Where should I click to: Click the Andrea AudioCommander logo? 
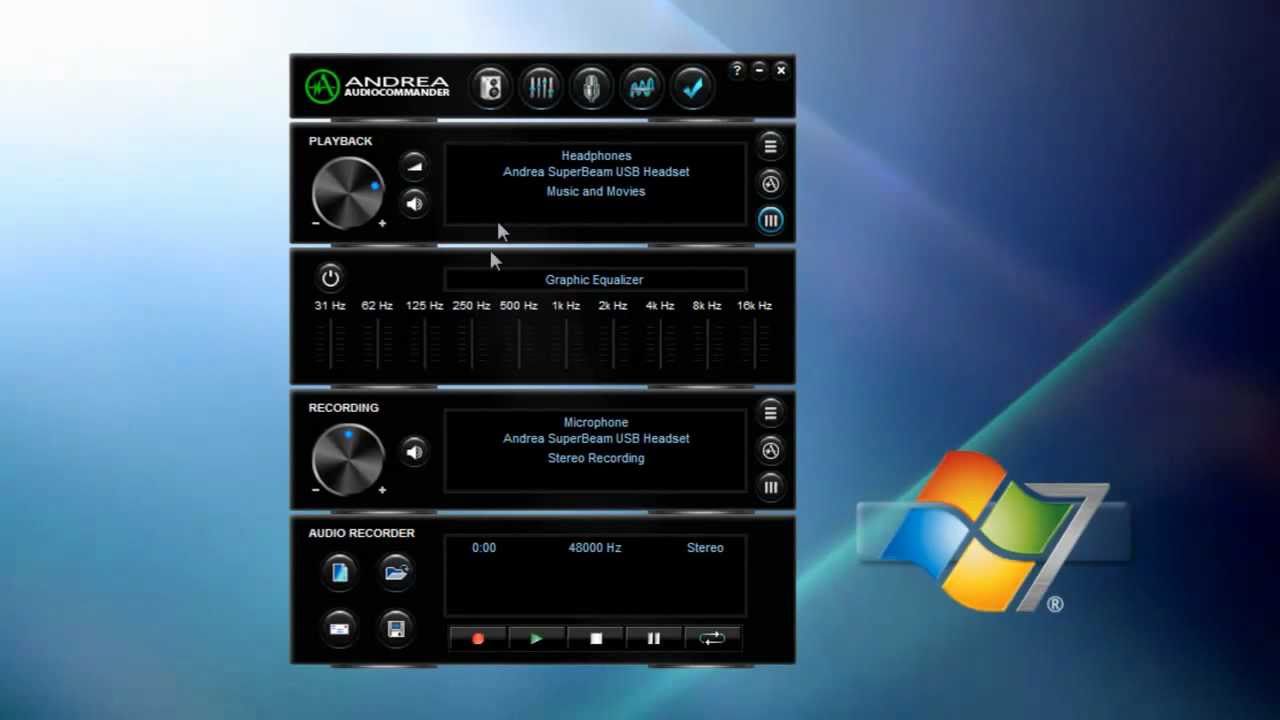point(378,86)
